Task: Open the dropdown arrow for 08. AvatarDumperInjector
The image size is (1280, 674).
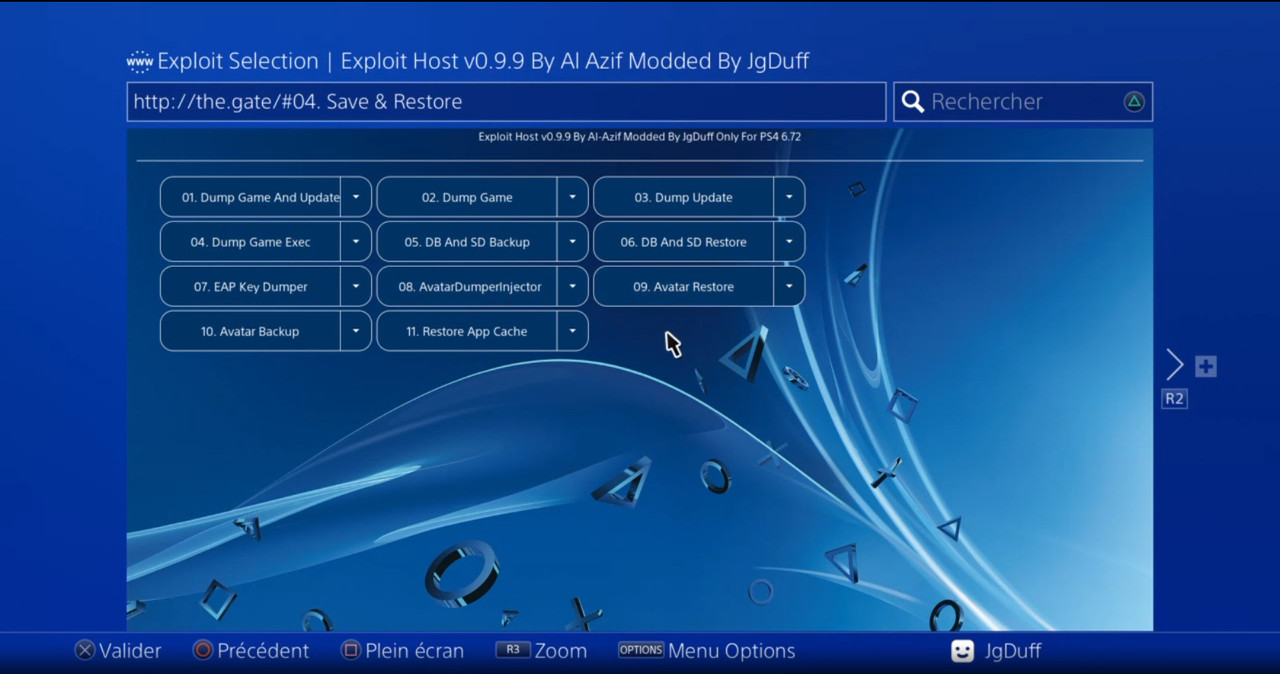Action: coord(572,286)
